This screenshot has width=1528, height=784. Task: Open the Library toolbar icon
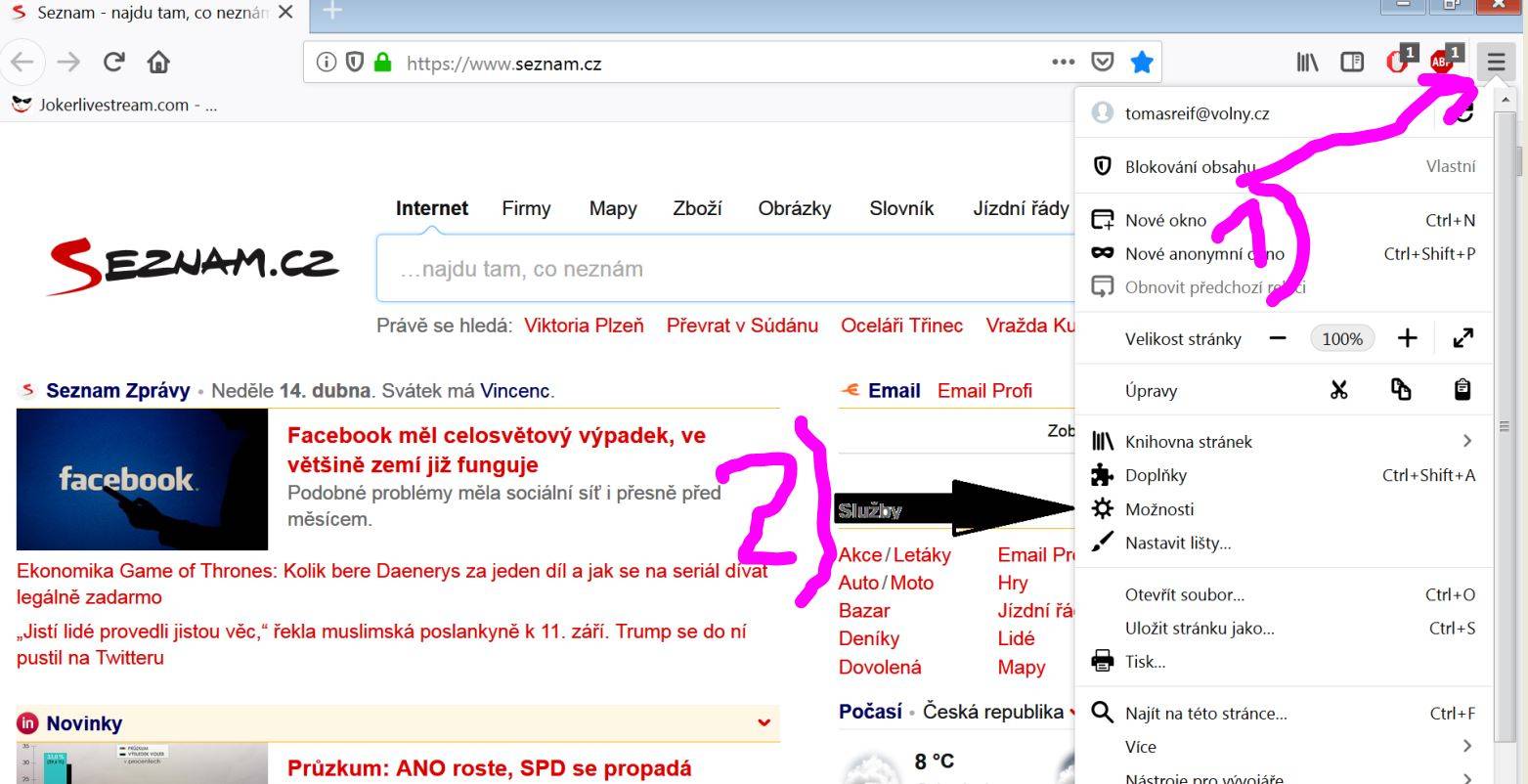coord(1307,63)
